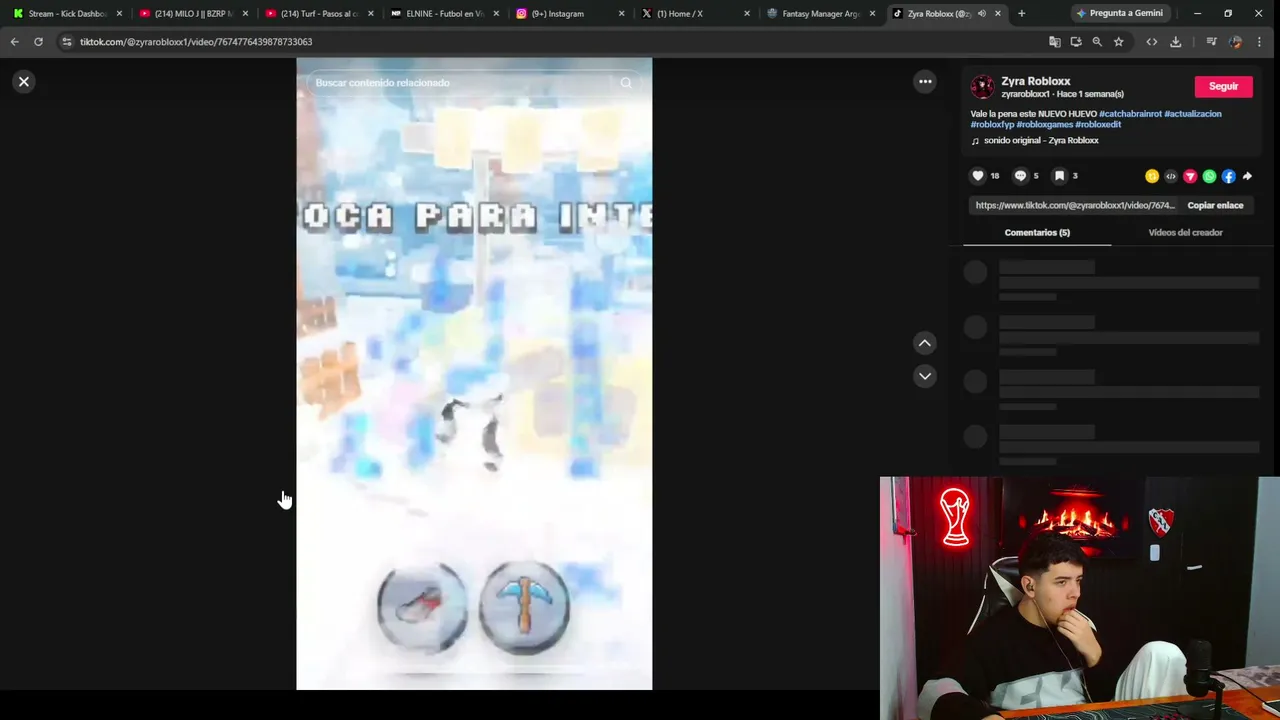The image size is (1280, 720).
Task: Open the #actualizacion hashtag
Action: (1193, 114)
